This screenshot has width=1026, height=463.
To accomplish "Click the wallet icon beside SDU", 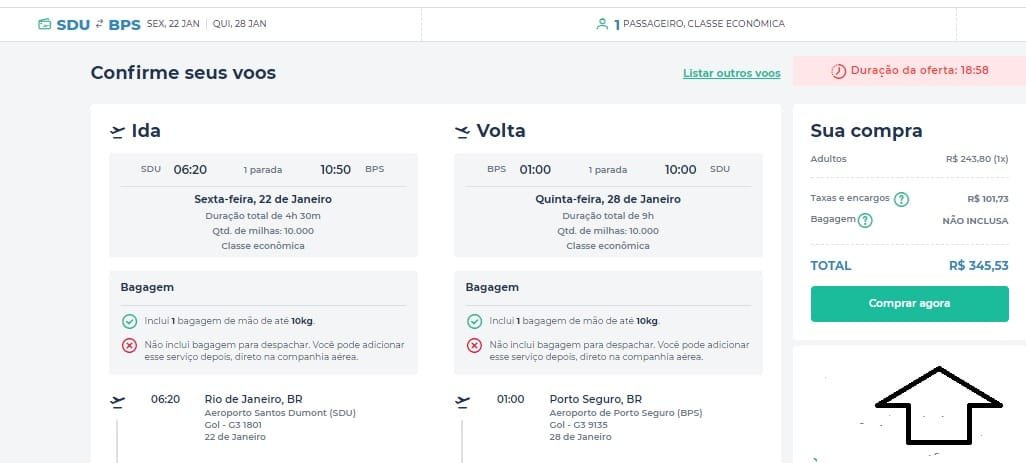I will click(x=44, y=25).
